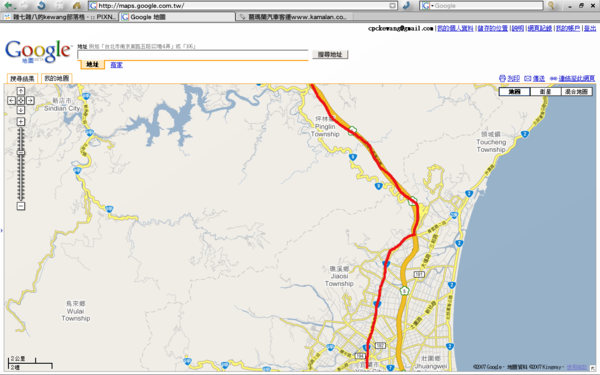
Task: Open the 我的帳戶 account link
Action: coord(568,28)
